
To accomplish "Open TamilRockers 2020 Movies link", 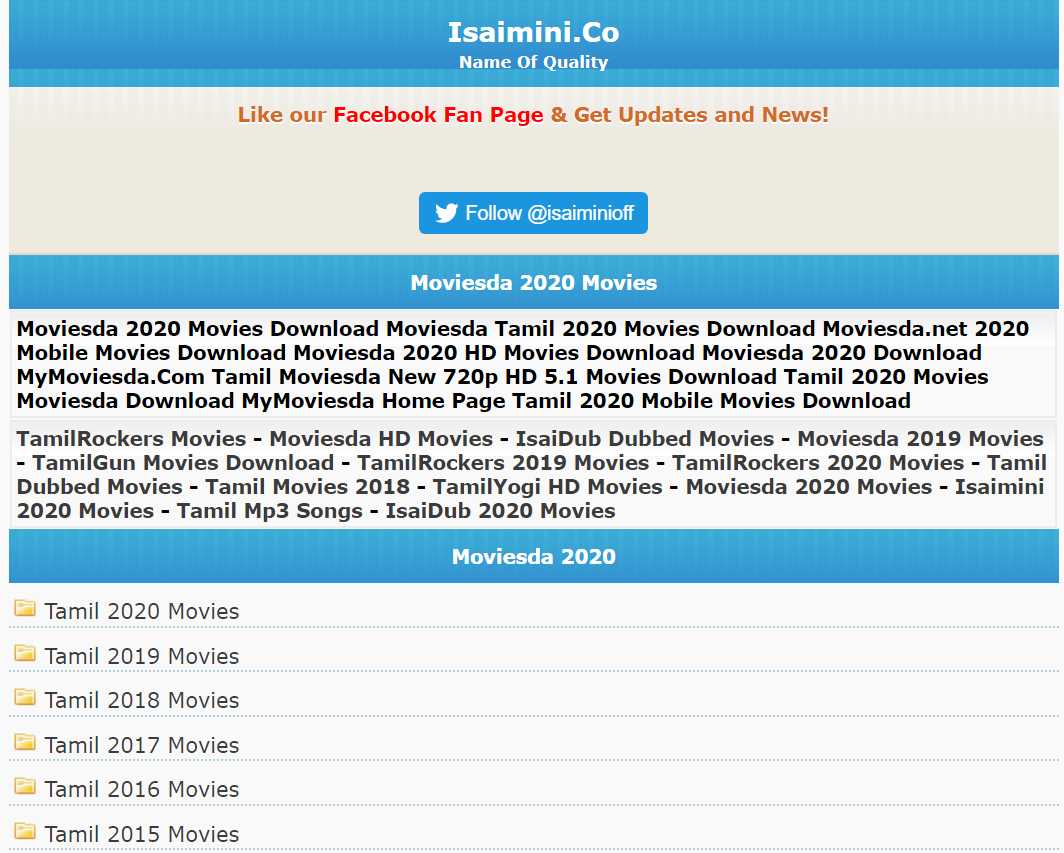I will click(x=818, y=463).
